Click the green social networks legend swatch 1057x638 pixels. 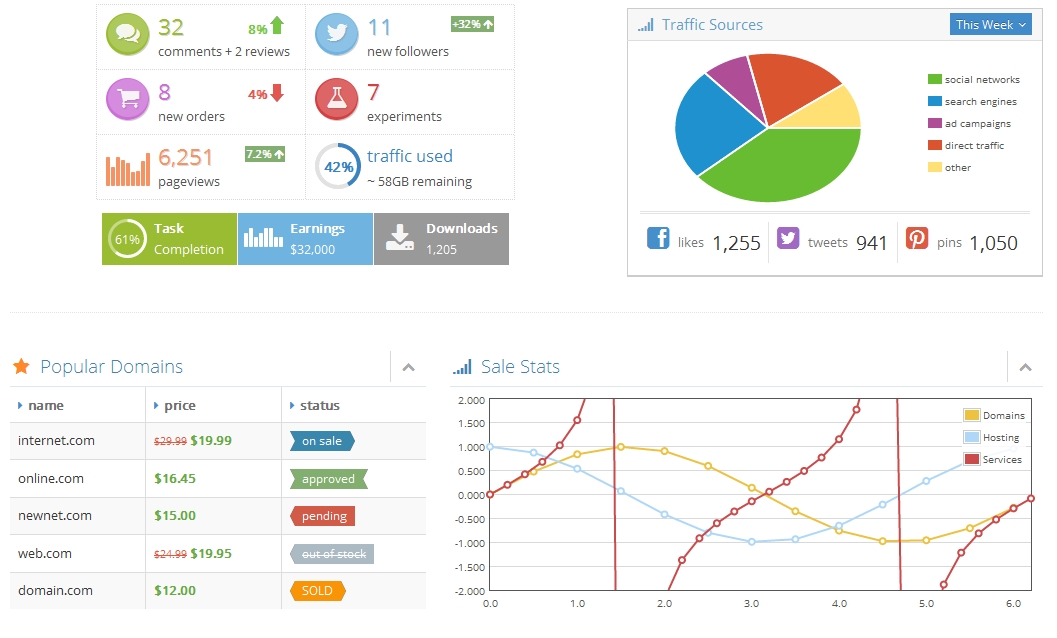coord(934,80)
